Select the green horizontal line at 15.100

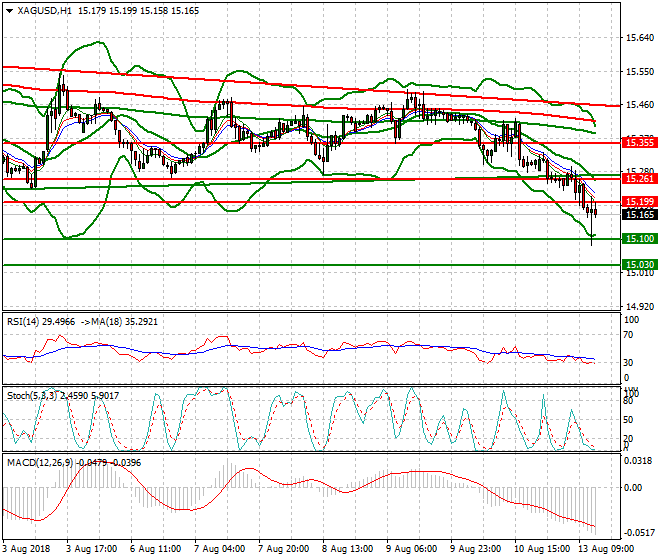(300, 239)
